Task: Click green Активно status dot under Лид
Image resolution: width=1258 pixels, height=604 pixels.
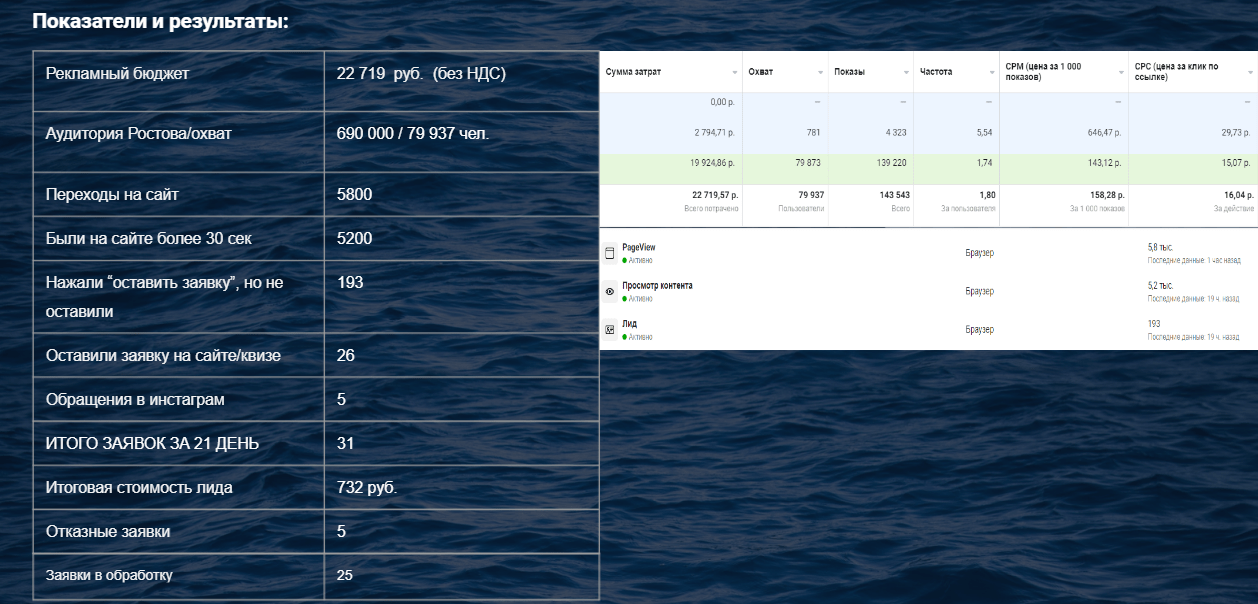Action: tap(625, 337)
